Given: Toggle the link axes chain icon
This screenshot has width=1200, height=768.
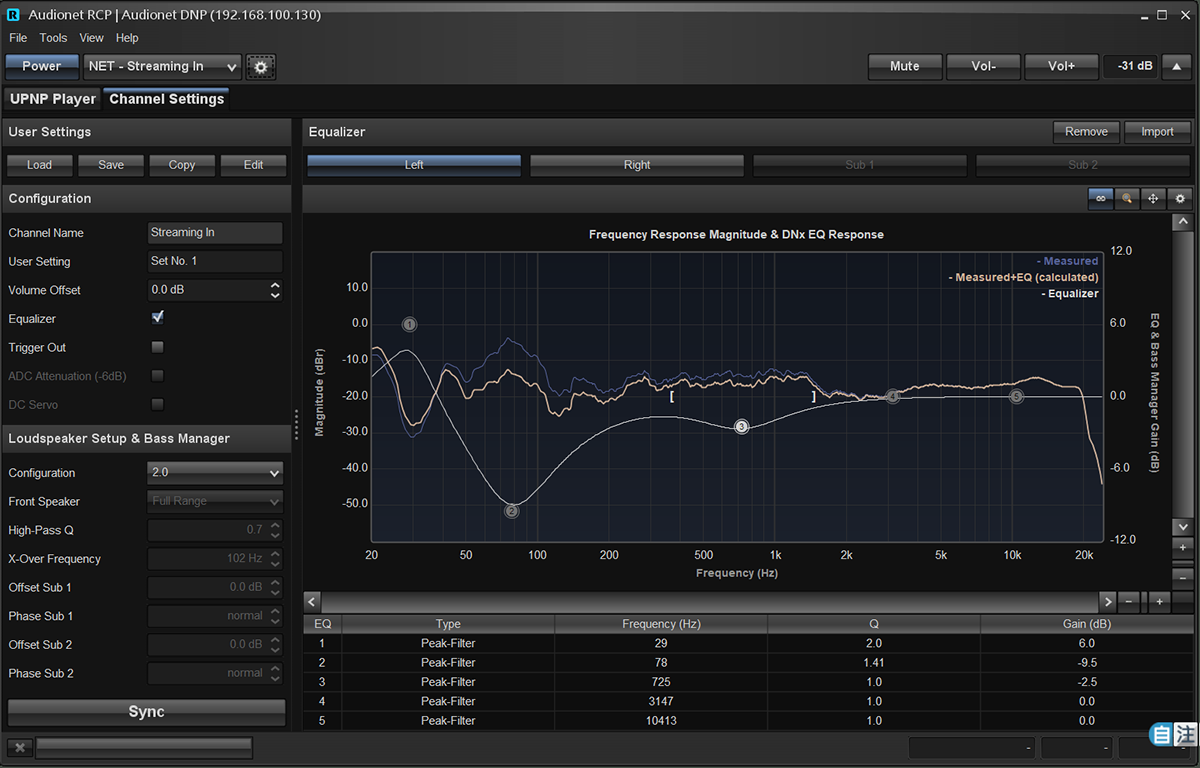Looking at the screenshot, I should tap(1101, 198).
